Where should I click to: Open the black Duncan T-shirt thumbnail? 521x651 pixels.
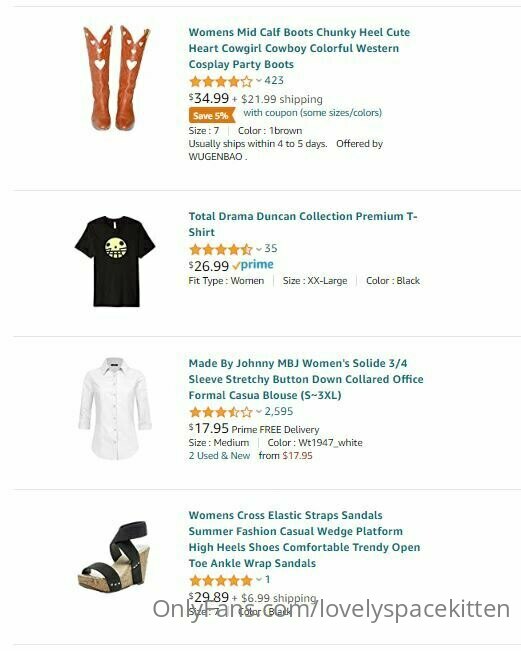click(x=115, y=261)
